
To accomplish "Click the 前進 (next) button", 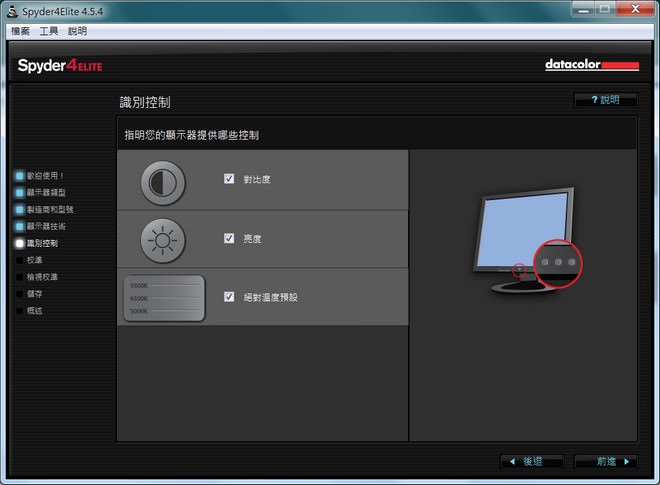I will [x=605, y=461].
